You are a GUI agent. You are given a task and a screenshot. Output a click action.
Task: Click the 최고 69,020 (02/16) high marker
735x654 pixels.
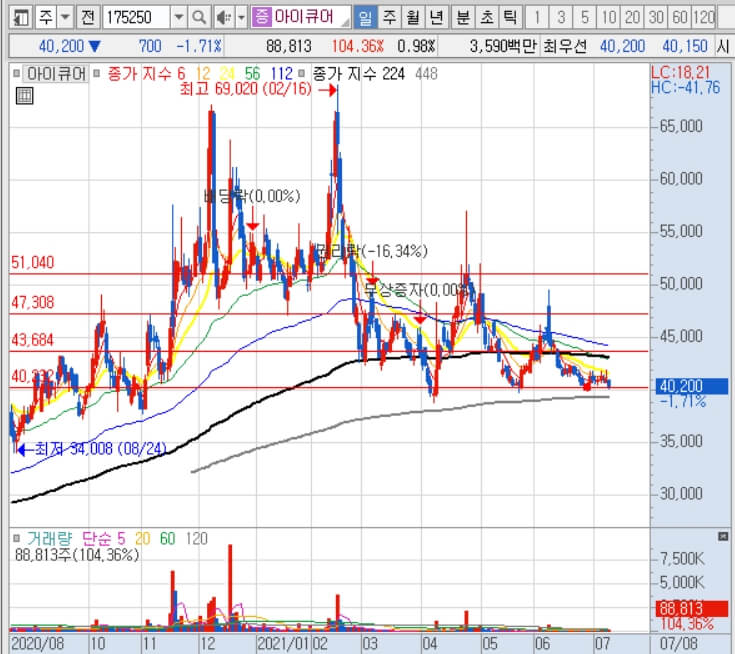tap(258, 89)
